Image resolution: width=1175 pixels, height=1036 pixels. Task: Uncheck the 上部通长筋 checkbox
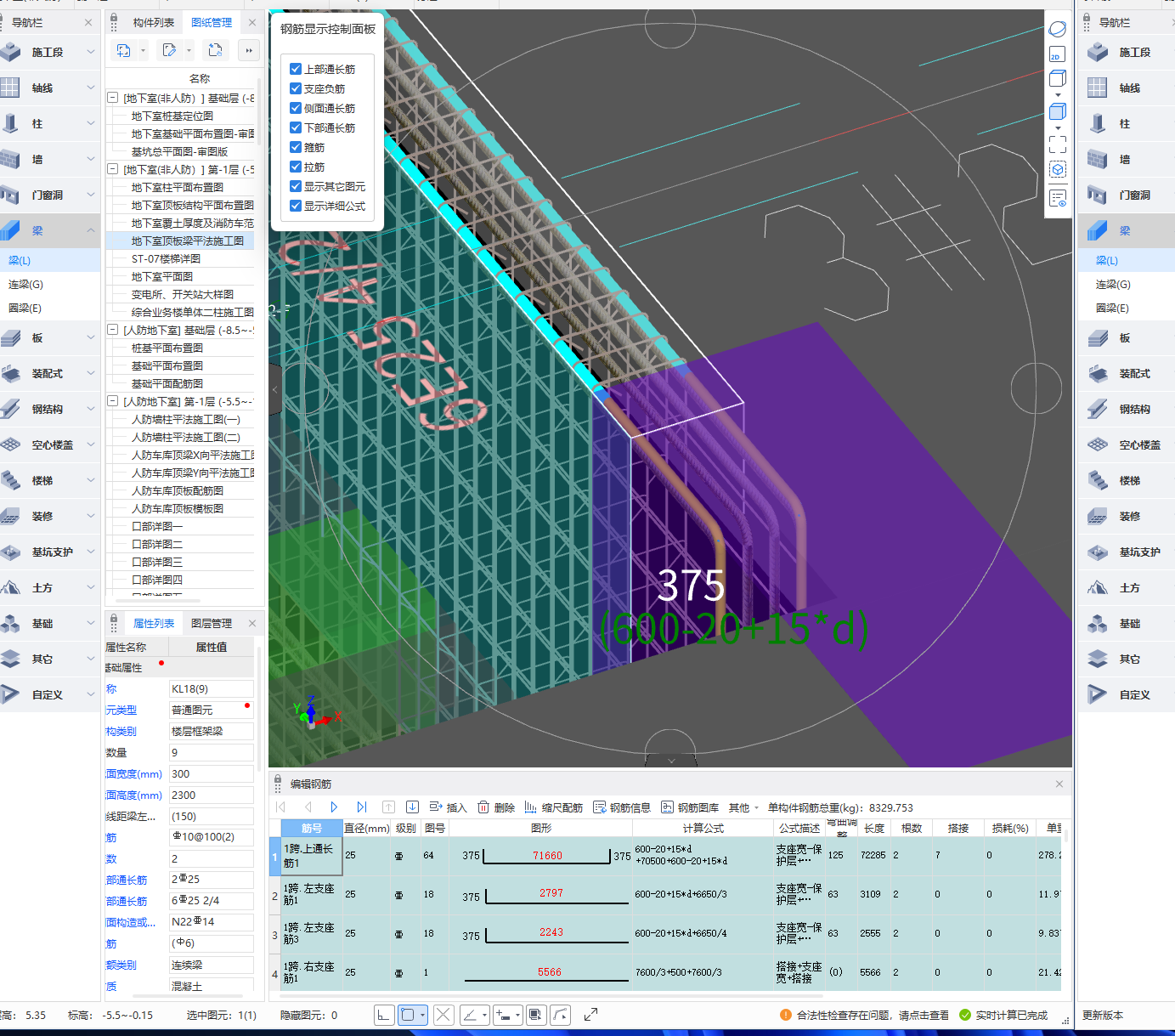tap(296, 69)
